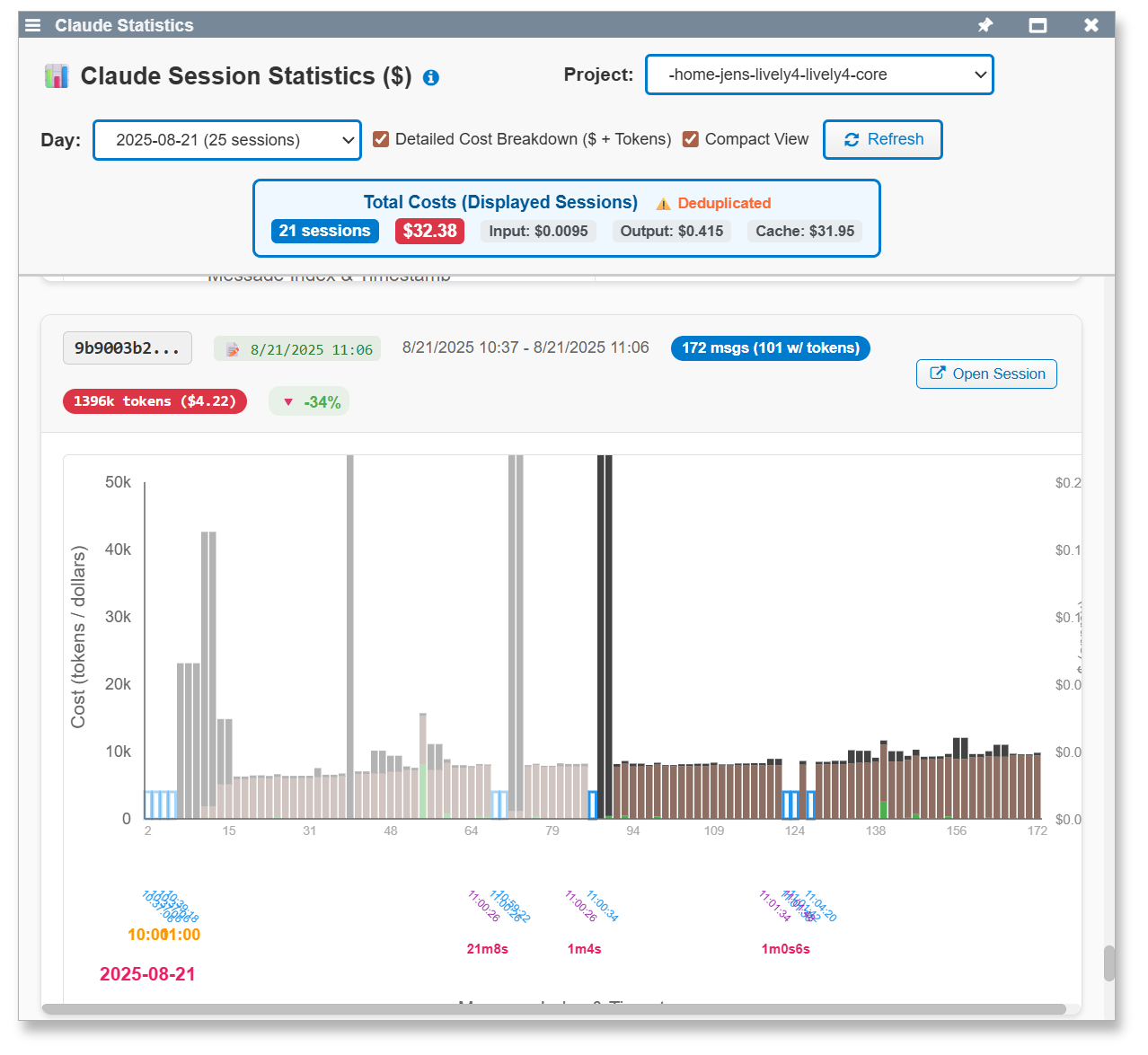Expand the Project dropdown
This screenshot has width=1148, height=1055.
coord(819,75)
